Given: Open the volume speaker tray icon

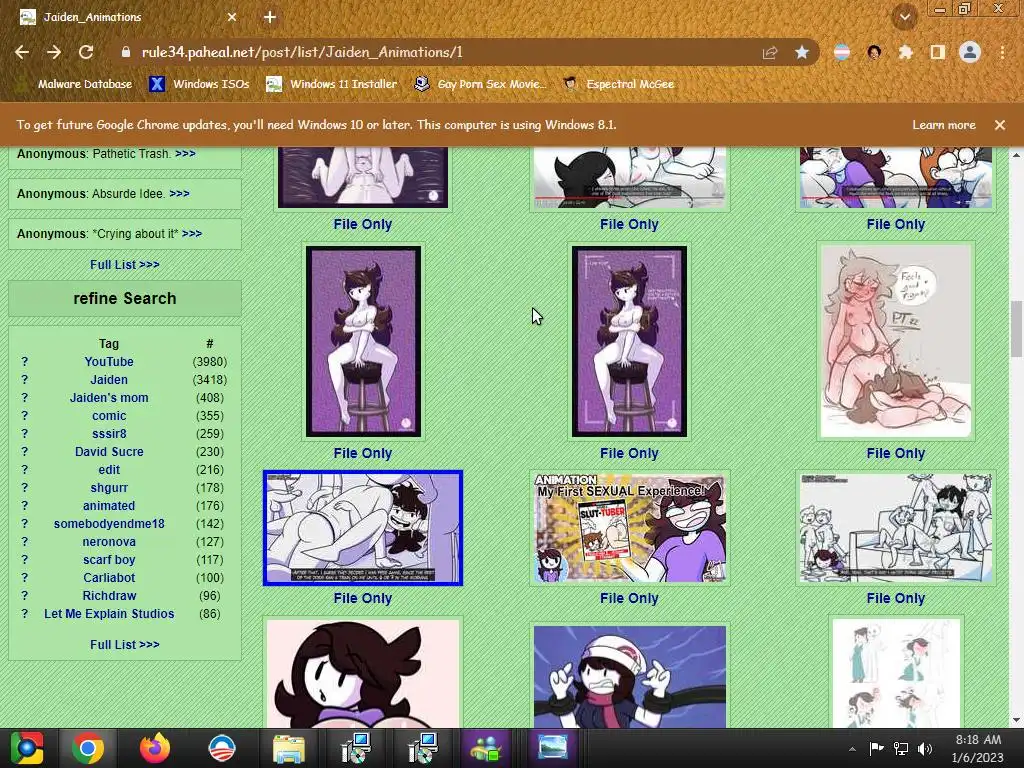Looking at the screenshot, I should tap(925, 749).
